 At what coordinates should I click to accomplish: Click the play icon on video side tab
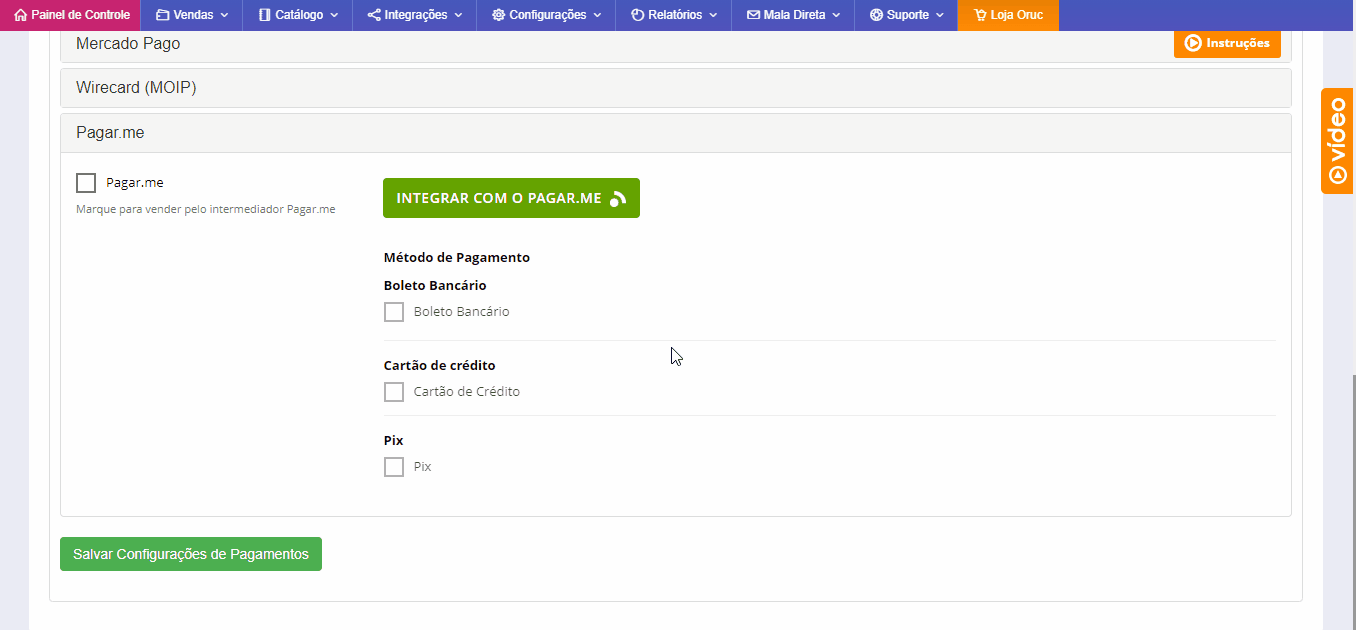click(1338, 174)
